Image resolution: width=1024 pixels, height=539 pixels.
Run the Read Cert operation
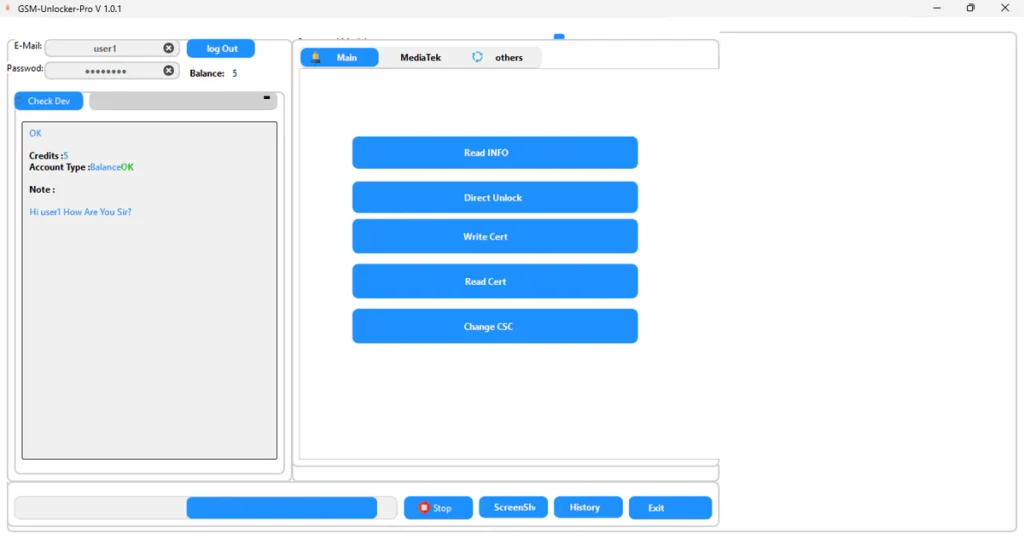[x=494, y=282]
